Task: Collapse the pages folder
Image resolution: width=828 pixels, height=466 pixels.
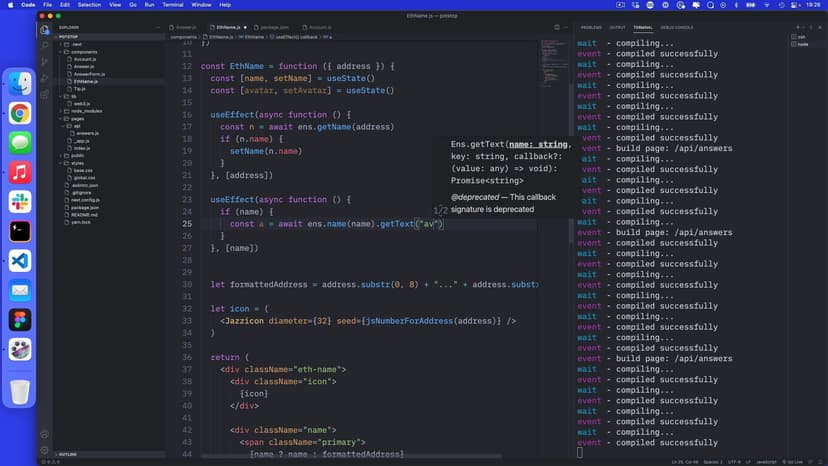Action: tap(78, 118)
